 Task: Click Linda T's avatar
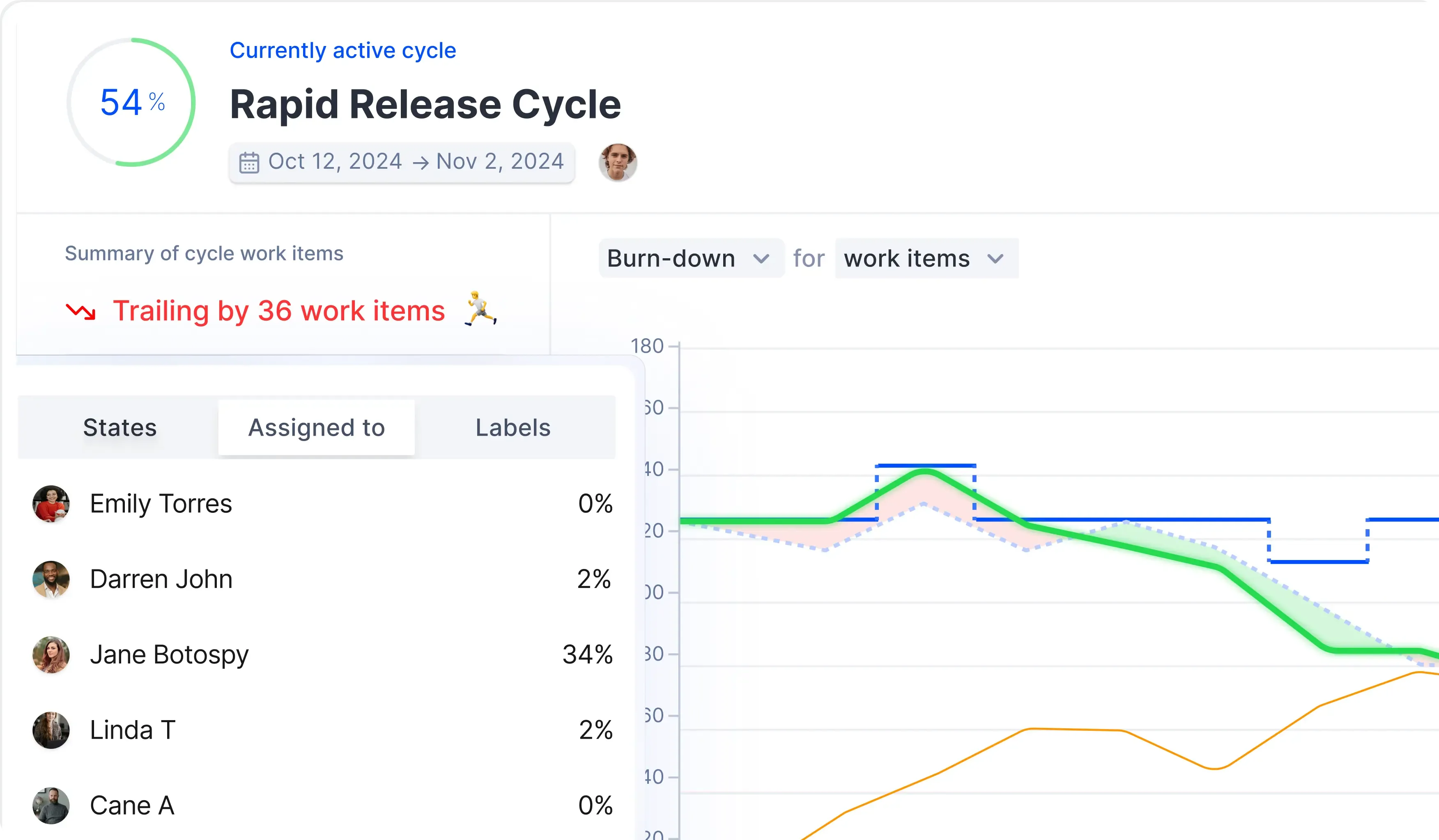[51, 730]
